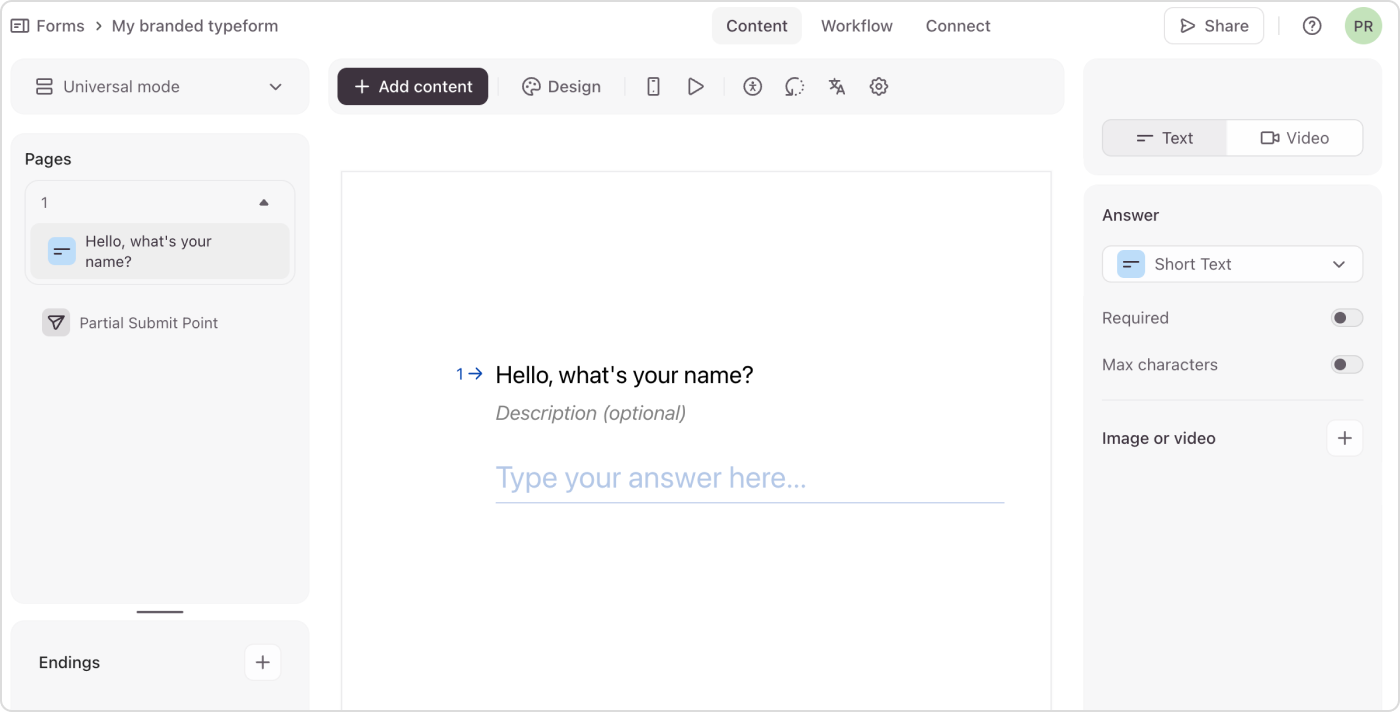This screenshot has width=1400, height=712.
Task: Open mobile preview of the form
Action: 652,86
